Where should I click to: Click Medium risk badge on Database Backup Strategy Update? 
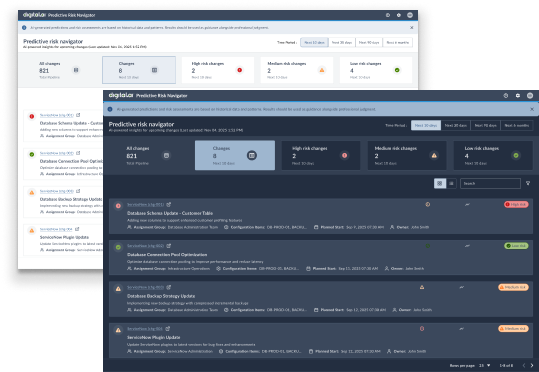click(513, 287)
